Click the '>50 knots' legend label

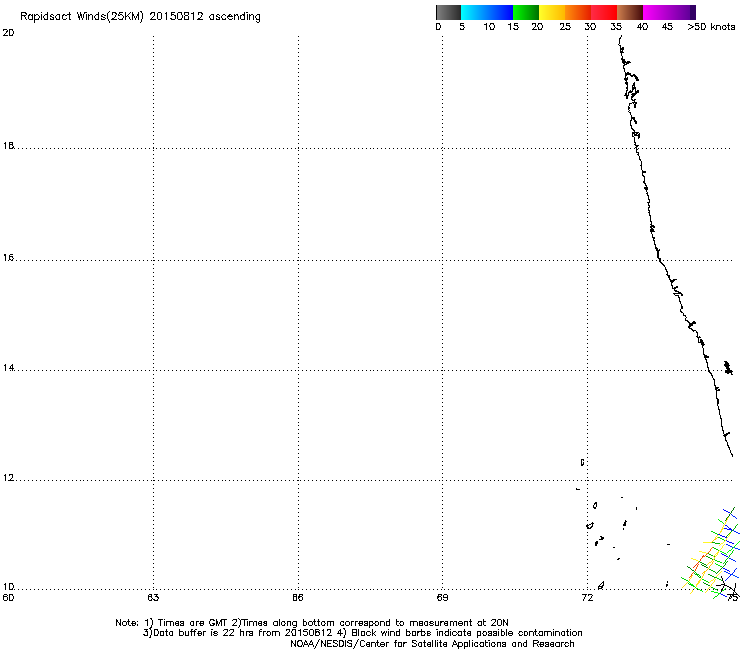tap(711, 27)
